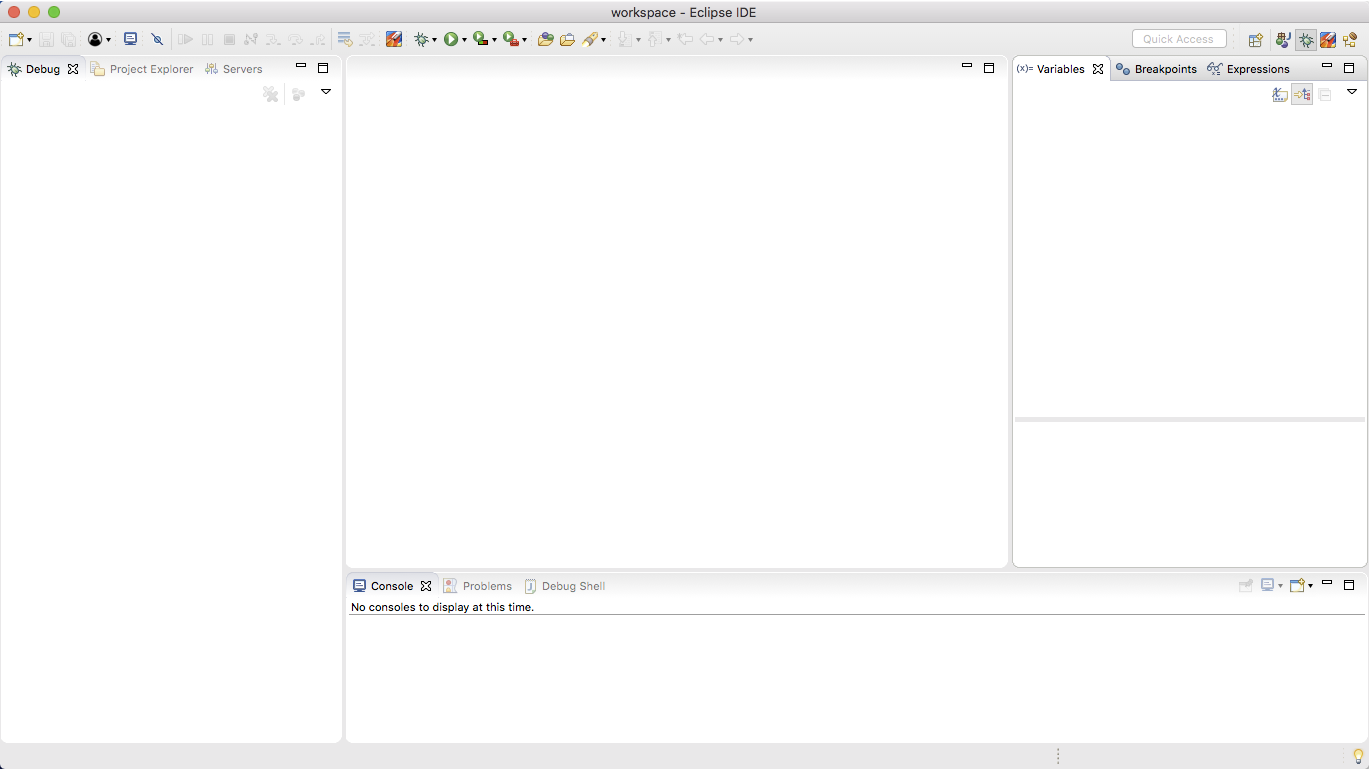Click the Back navigation arrow
The height and width of the screenshot is (769, 1370).
[x=707, y=39]
